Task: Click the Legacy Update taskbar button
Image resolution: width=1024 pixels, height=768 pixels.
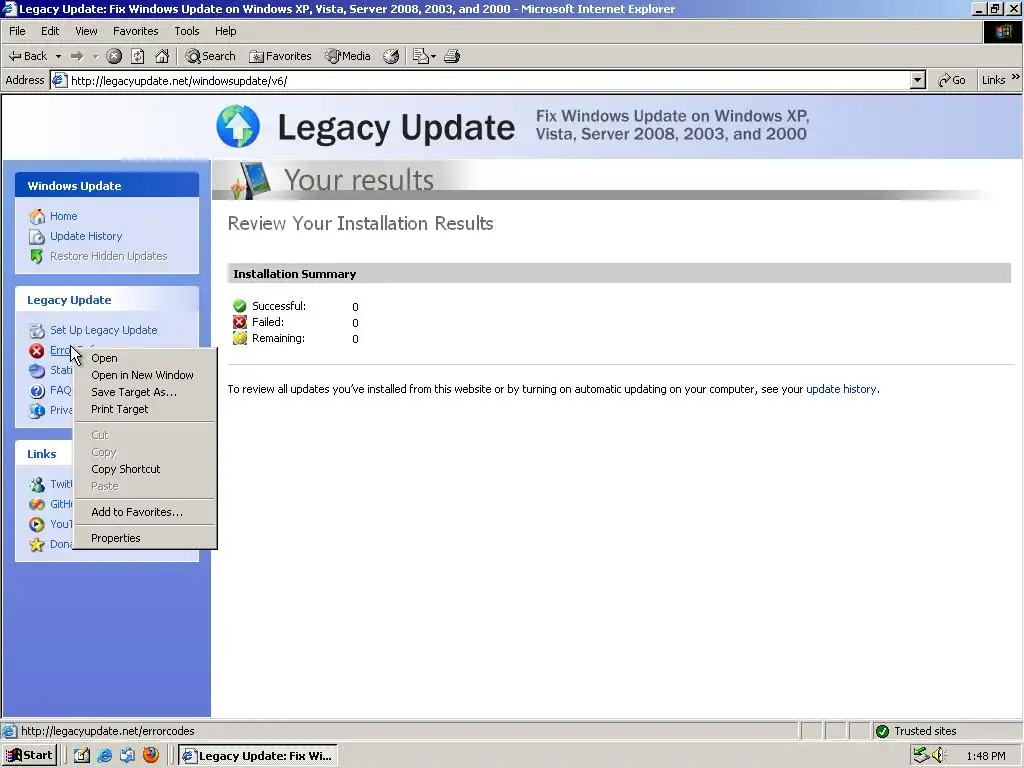Action: 259,756
